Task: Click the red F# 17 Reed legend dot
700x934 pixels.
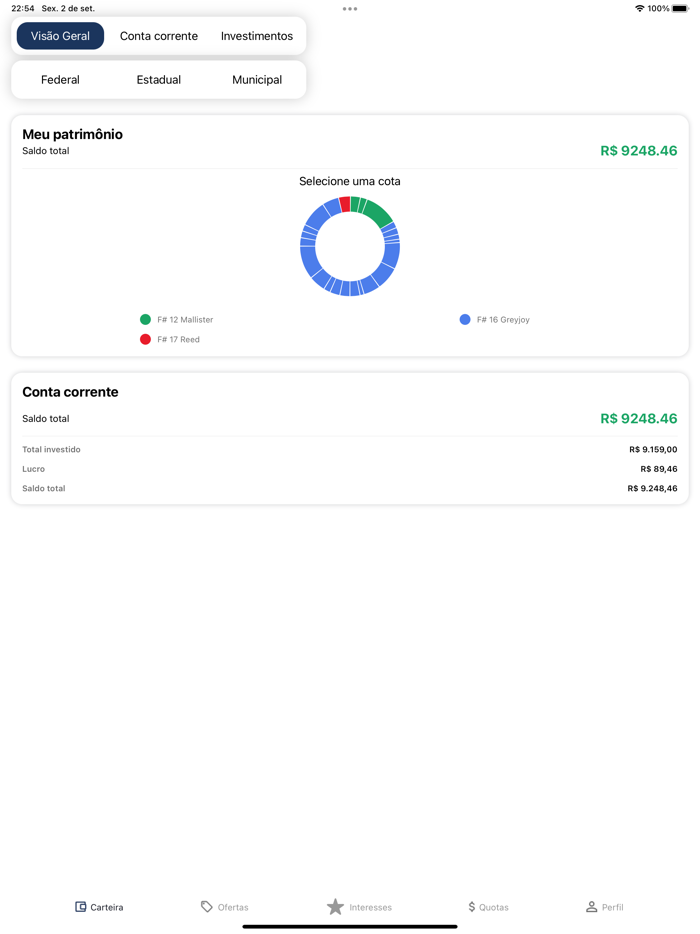Action: pyautogui.click(x=145, y=340)
